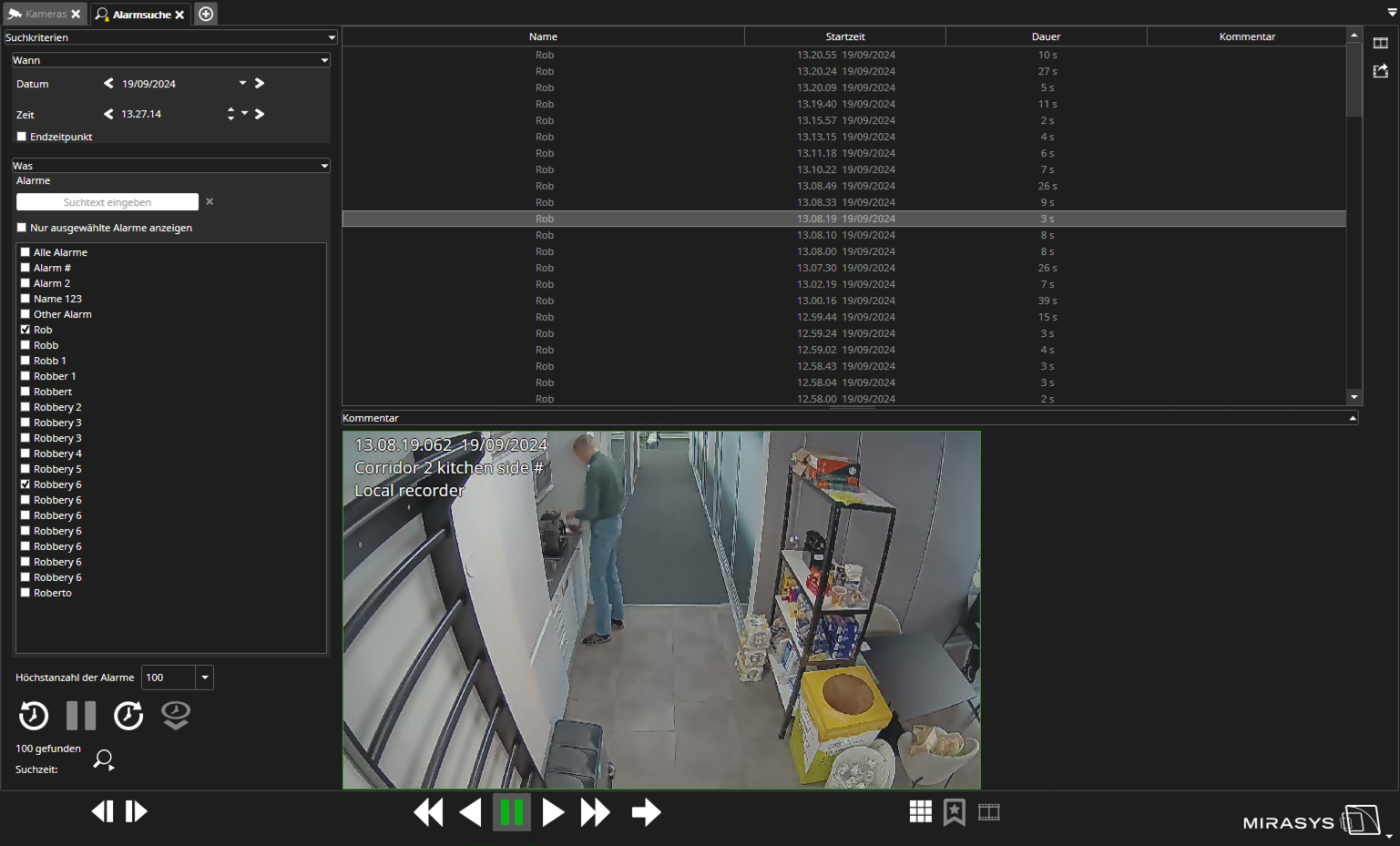Open the grid layout view icon

pyautogui.click(x=920, y=811)
